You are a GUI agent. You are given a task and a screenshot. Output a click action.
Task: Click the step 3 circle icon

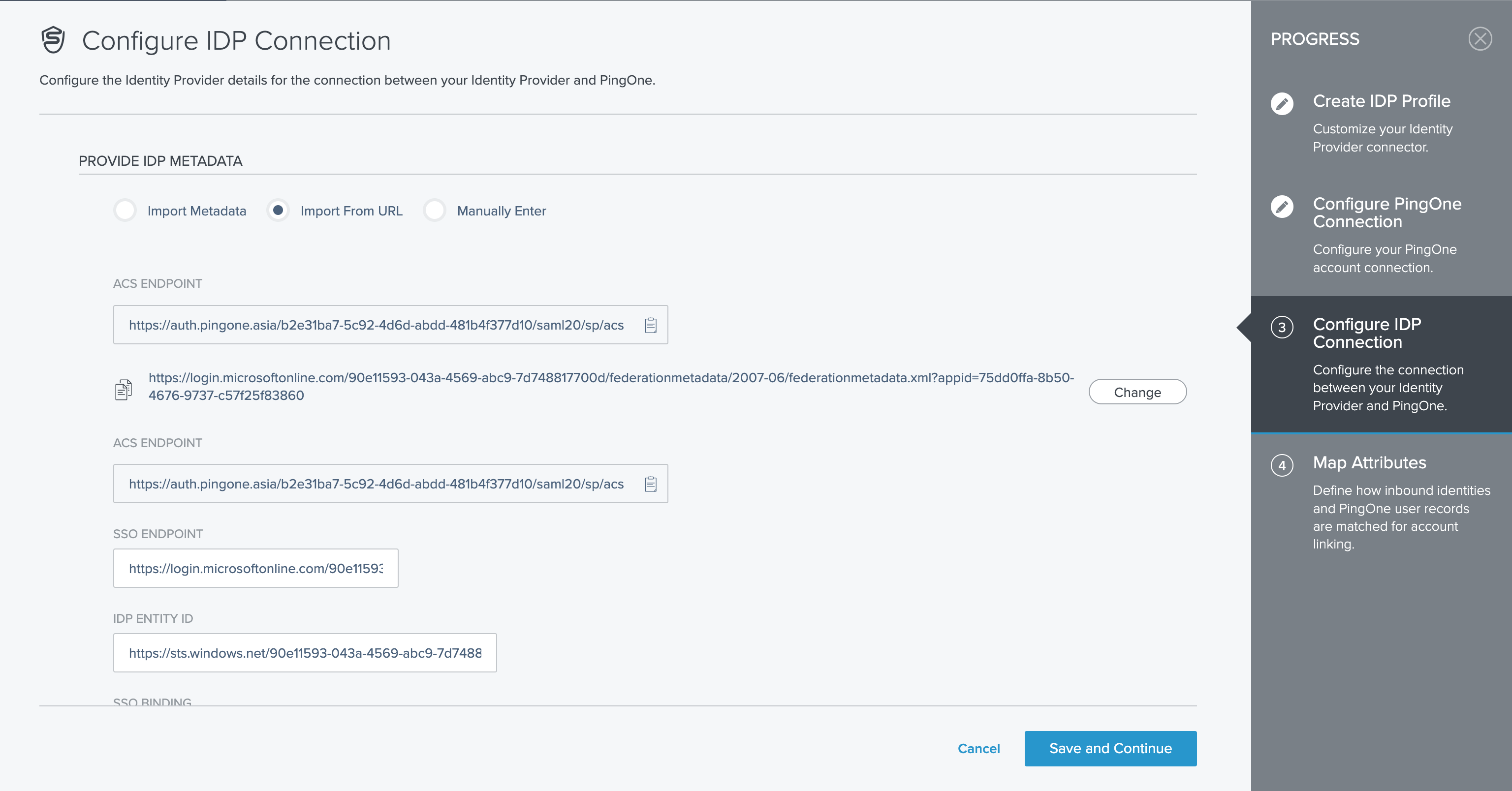pyautogui.click(x=1282, y=328)
